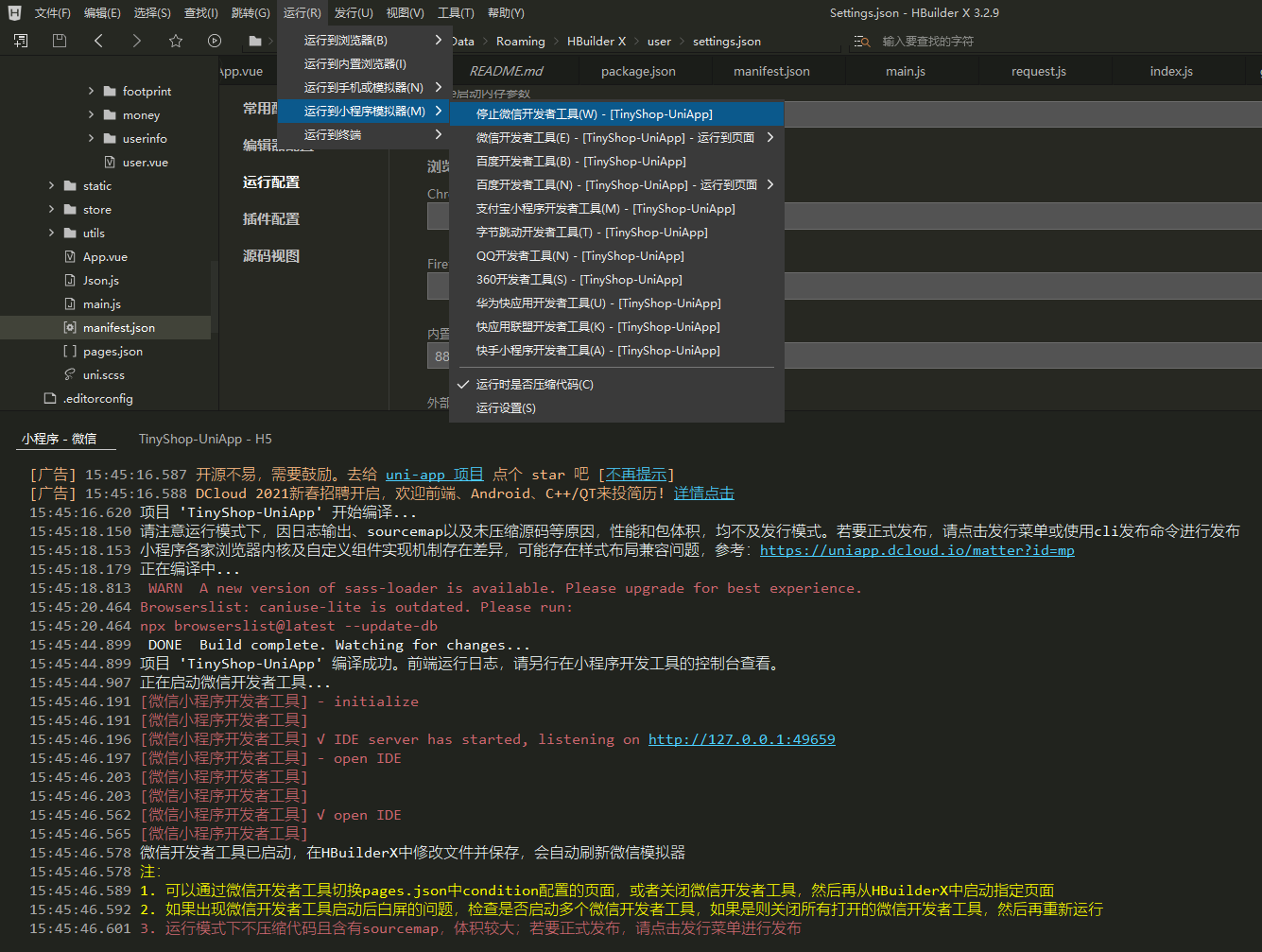
Task: Click 不再提示 link in console
Action: coord(636,475)
